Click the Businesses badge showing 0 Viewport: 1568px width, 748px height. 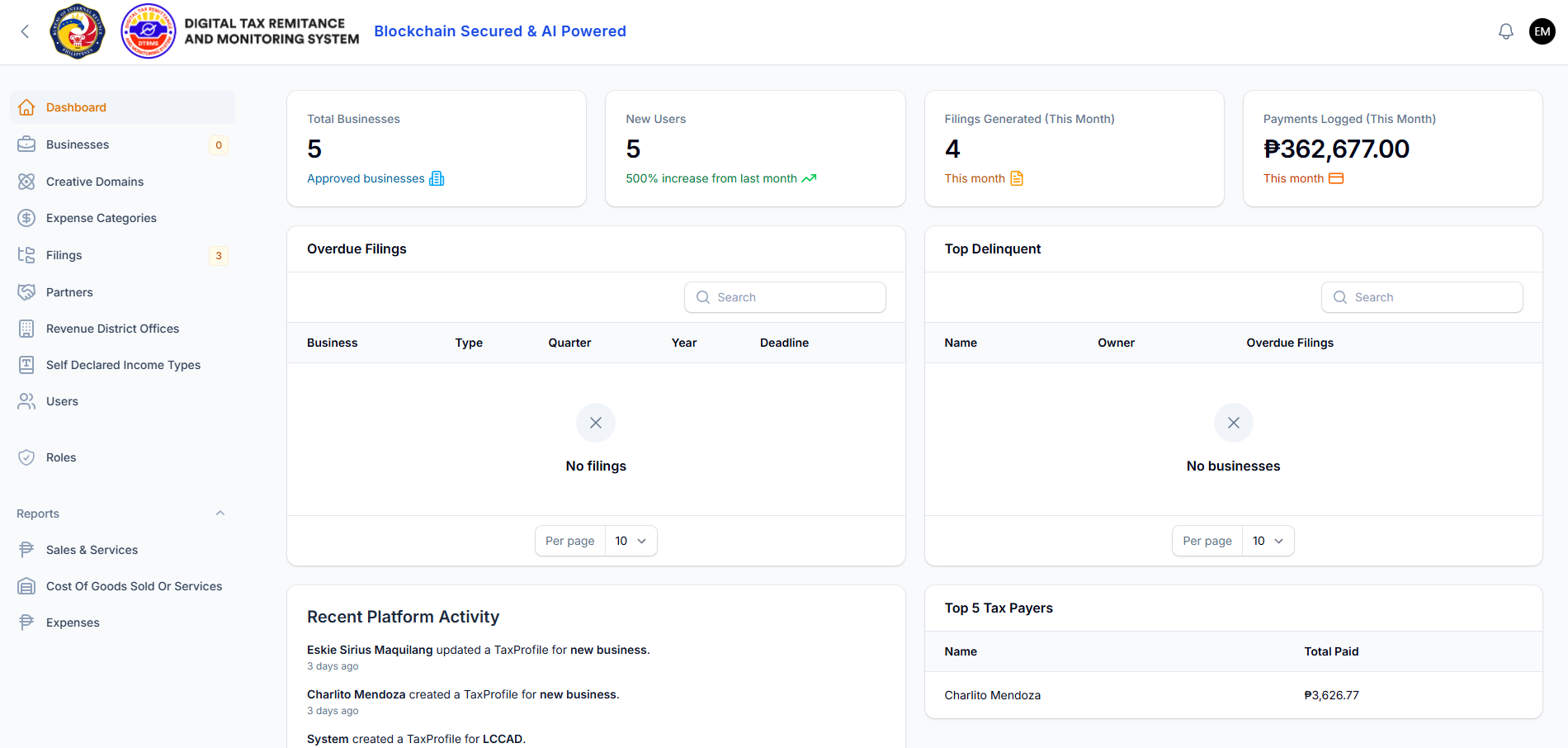[218, 144]
